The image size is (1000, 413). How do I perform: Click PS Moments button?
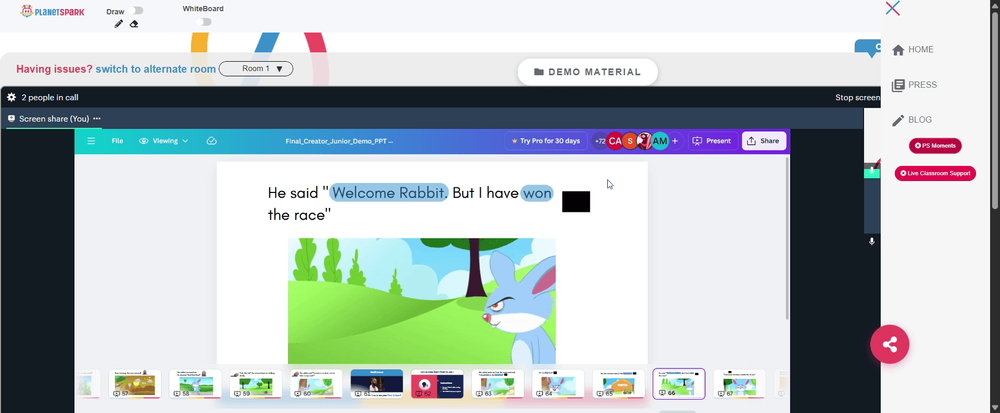coord(935,146)
